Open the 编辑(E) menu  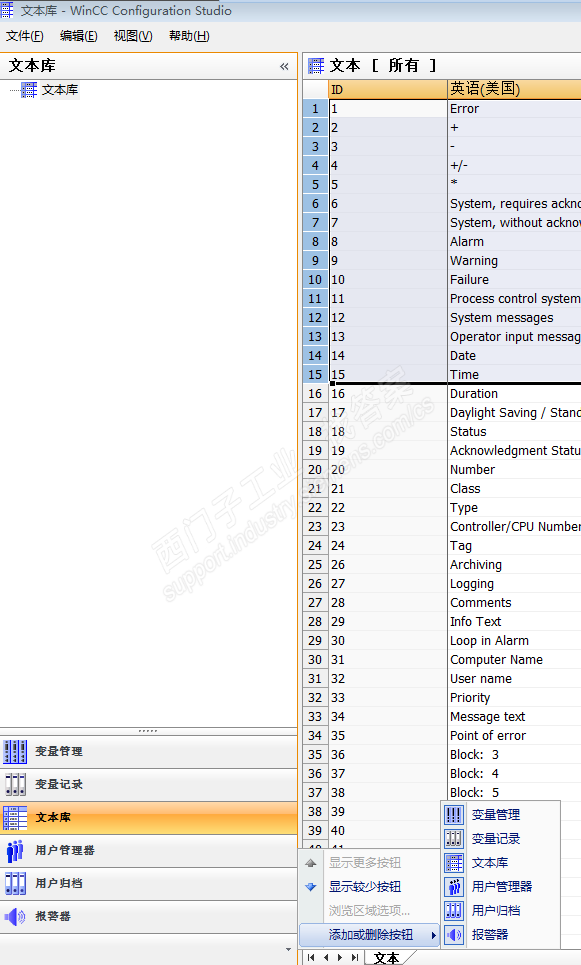[x=78, y=36]
